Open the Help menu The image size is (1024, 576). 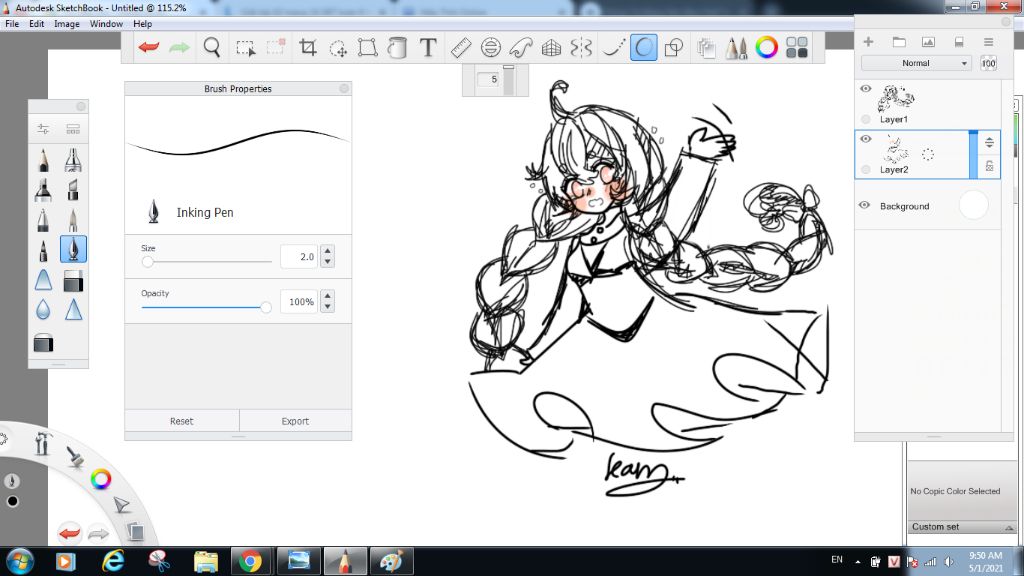coord(142,24)
